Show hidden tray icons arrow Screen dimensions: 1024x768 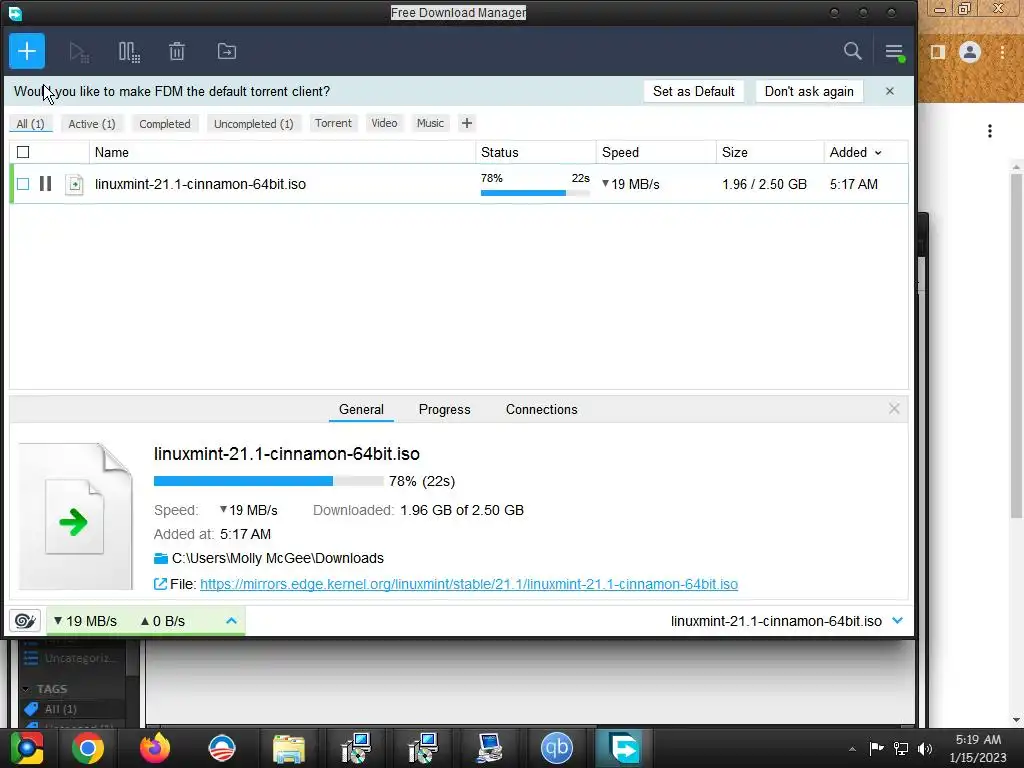pyautogui.click(x=852, y=749)
